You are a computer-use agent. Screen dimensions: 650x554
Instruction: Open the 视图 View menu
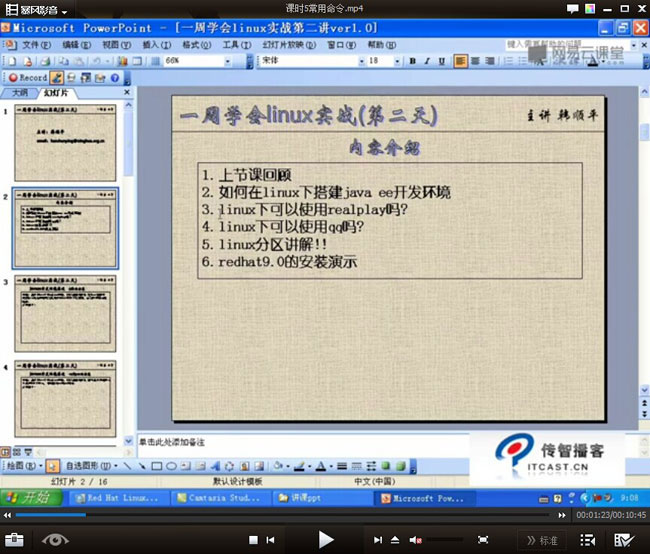pyautogui.click(x=116, y=45)
